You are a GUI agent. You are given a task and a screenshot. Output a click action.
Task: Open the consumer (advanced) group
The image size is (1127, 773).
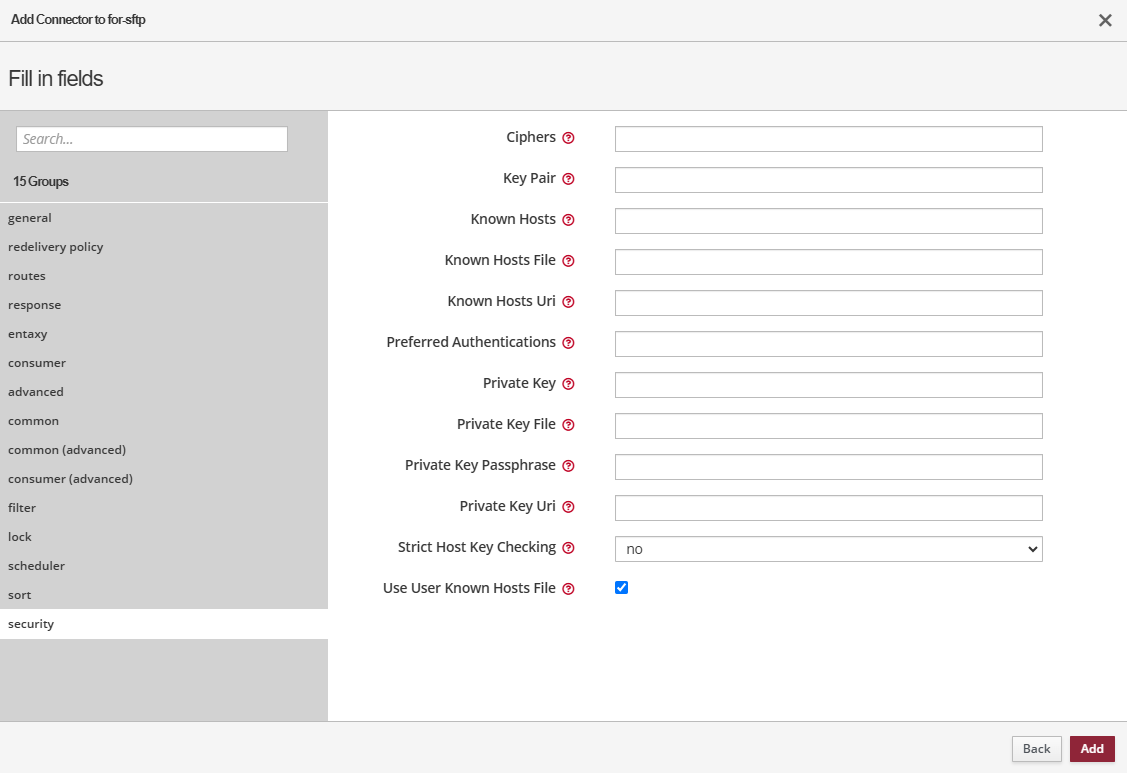70,479
